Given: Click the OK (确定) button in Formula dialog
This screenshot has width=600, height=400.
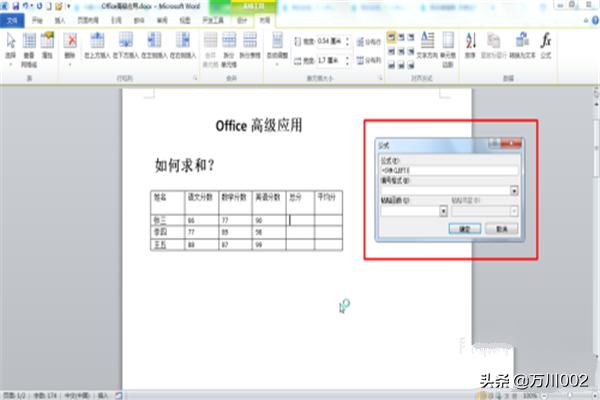Looking at the screenshot, I should 465,229.
